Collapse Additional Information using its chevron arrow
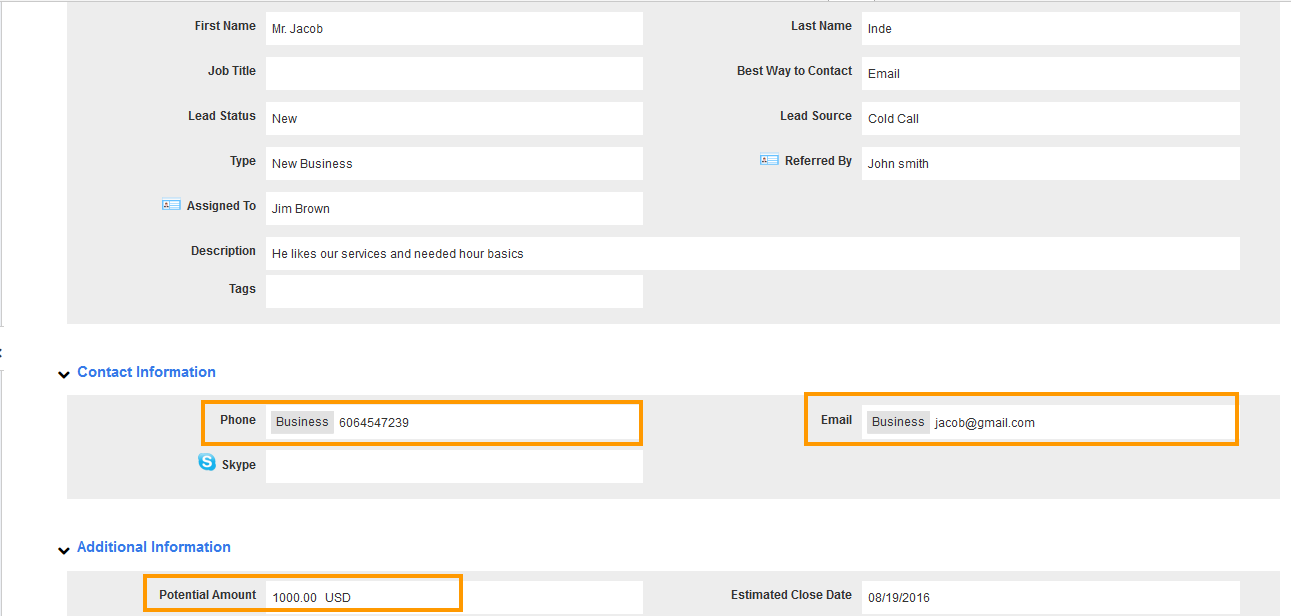 point(64,550)
